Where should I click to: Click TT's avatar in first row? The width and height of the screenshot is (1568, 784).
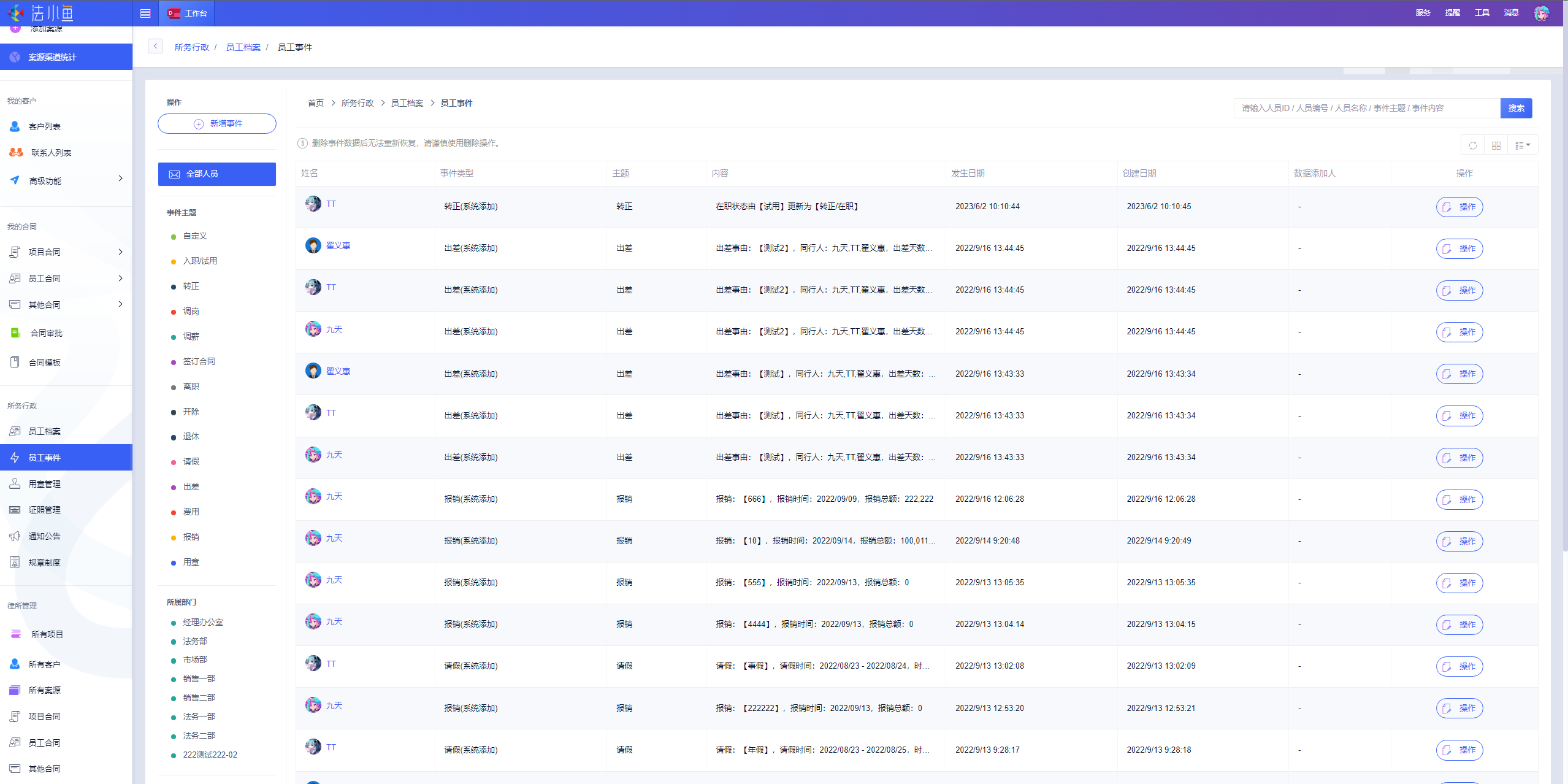(x=313, y=204)
